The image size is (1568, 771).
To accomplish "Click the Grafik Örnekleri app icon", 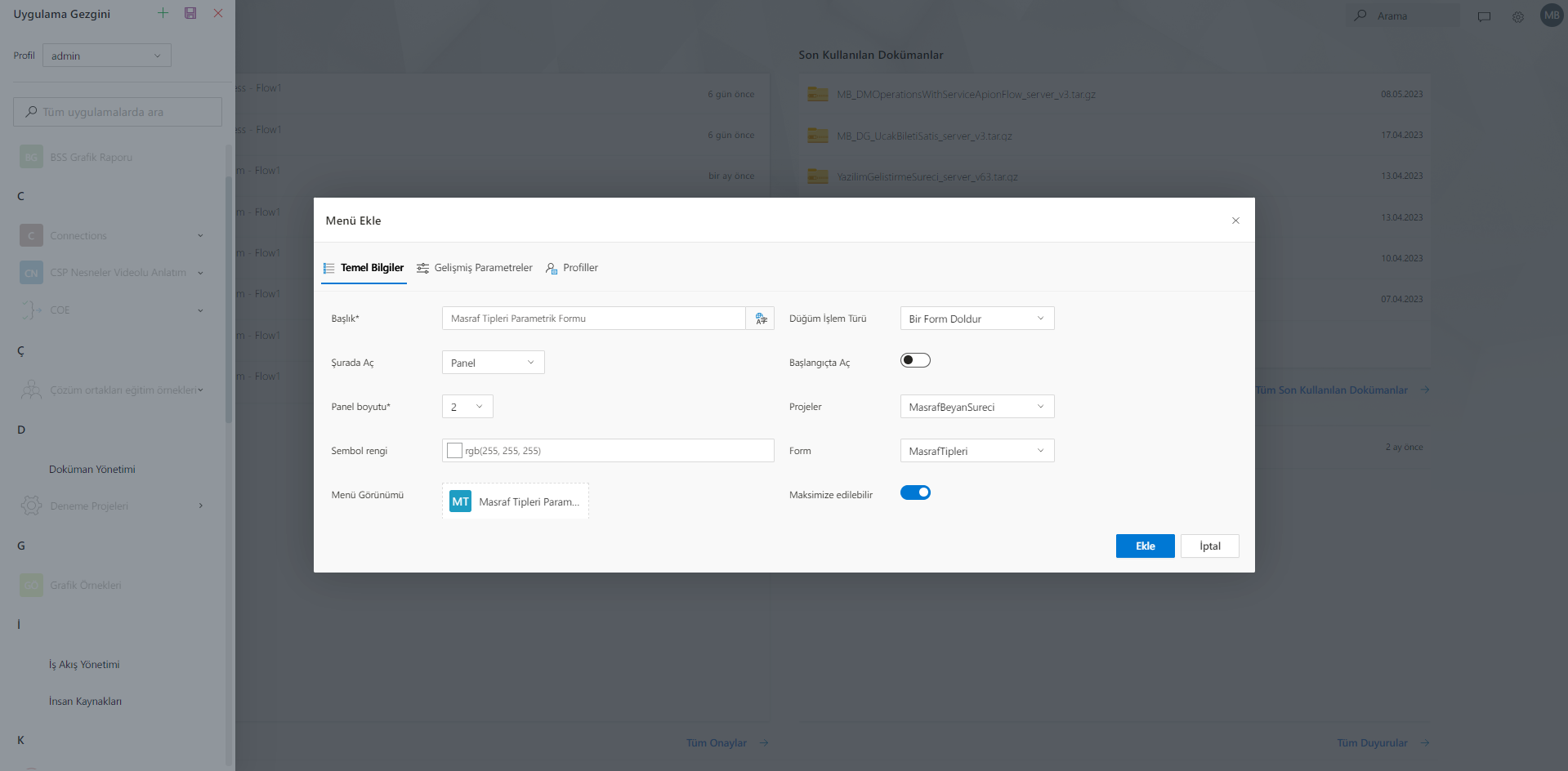I will pos(31,585).
